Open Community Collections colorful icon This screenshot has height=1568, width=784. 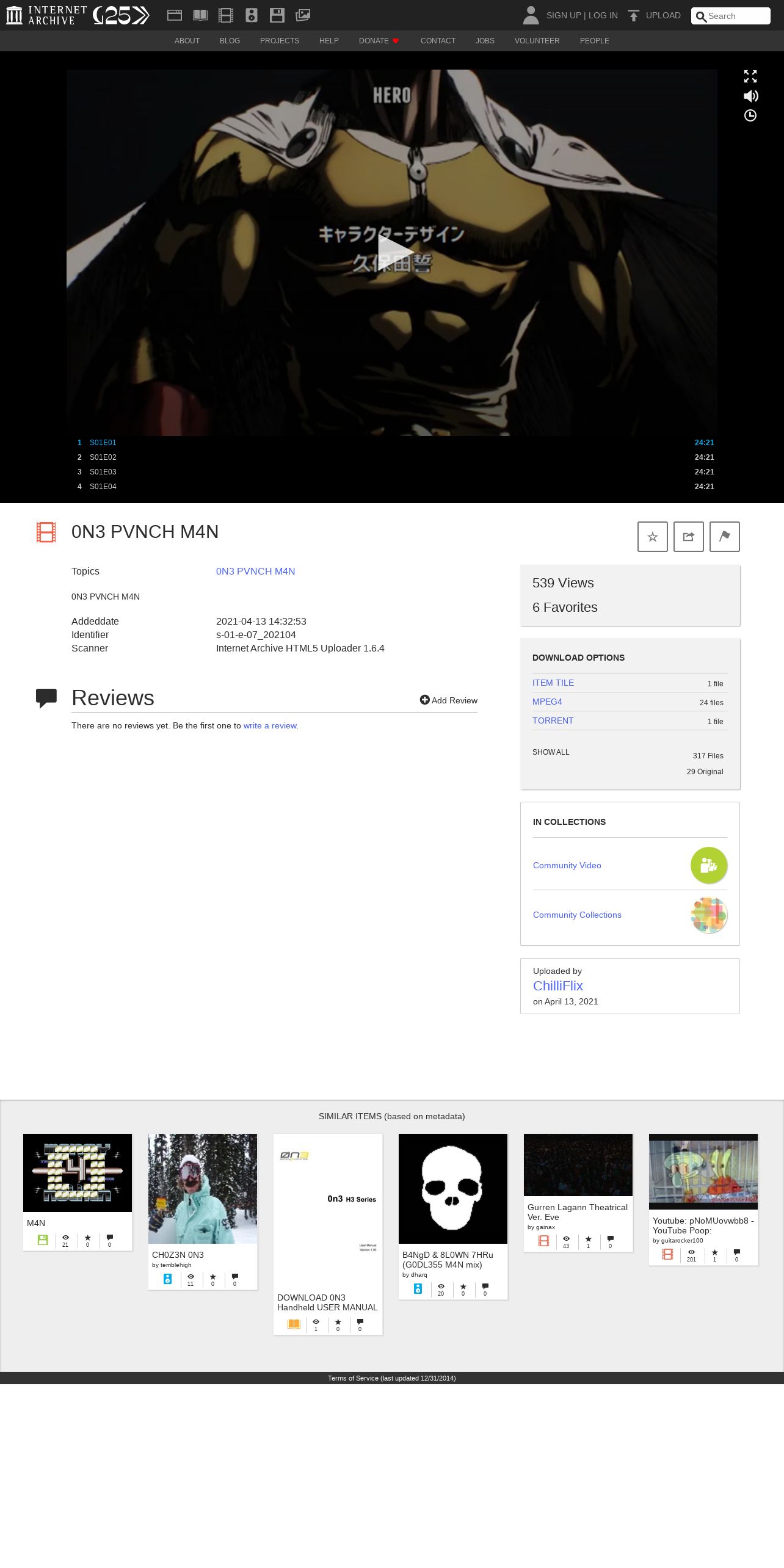(709, 915)
